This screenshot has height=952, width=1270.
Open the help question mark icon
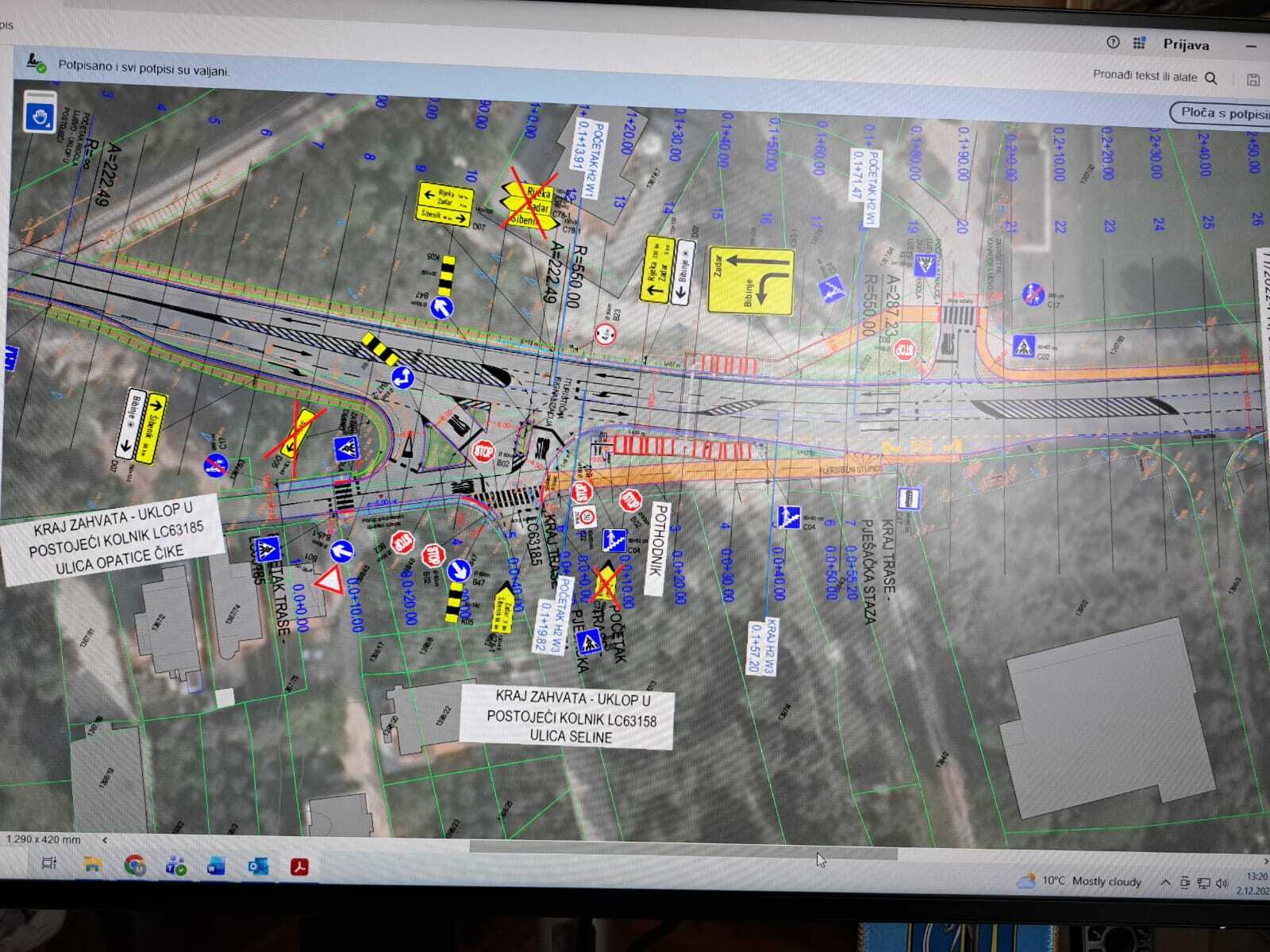[1113, 42]
